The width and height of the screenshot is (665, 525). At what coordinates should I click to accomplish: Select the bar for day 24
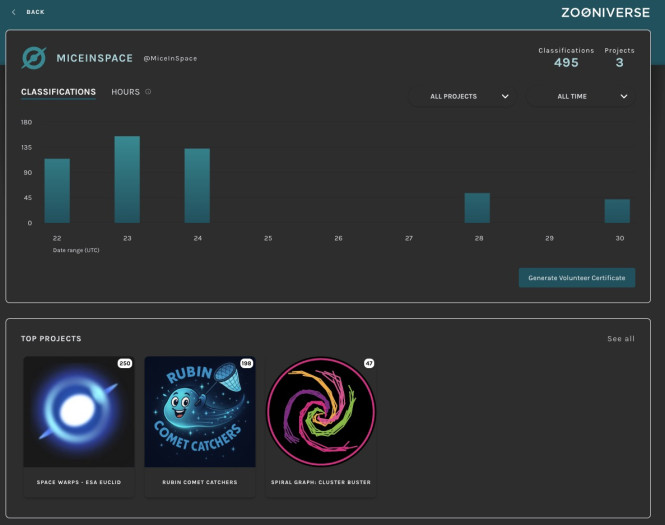[x=197, y=186]
